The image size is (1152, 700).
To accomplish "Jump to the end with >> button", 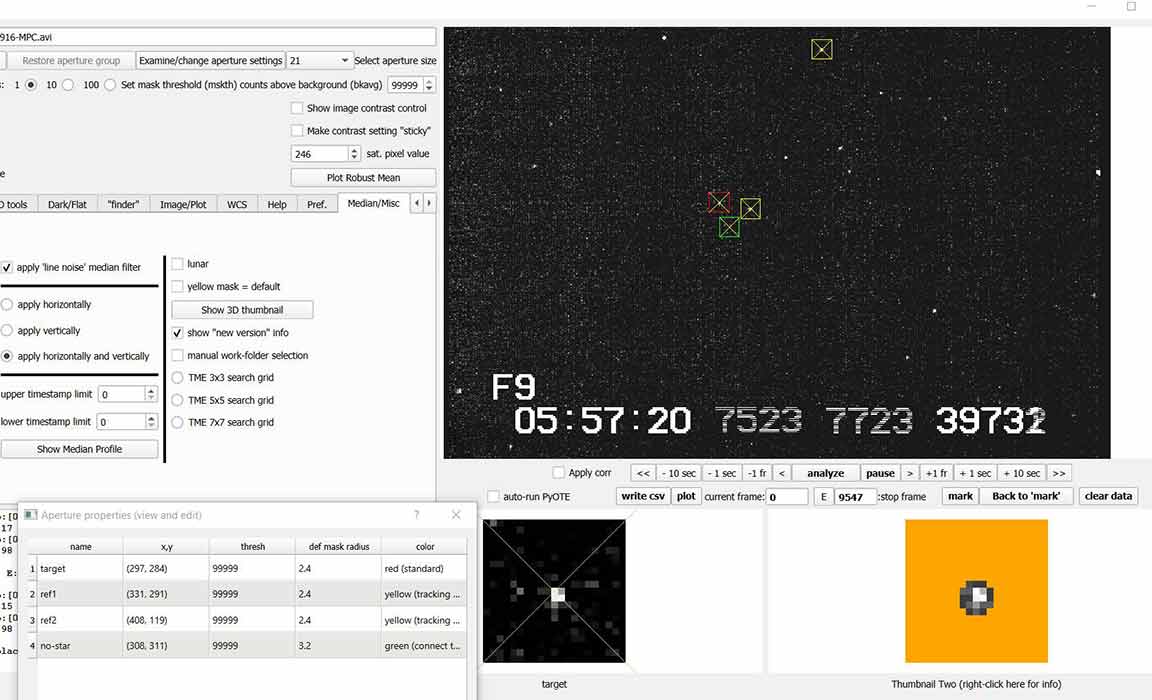I will click(1058, 473).
